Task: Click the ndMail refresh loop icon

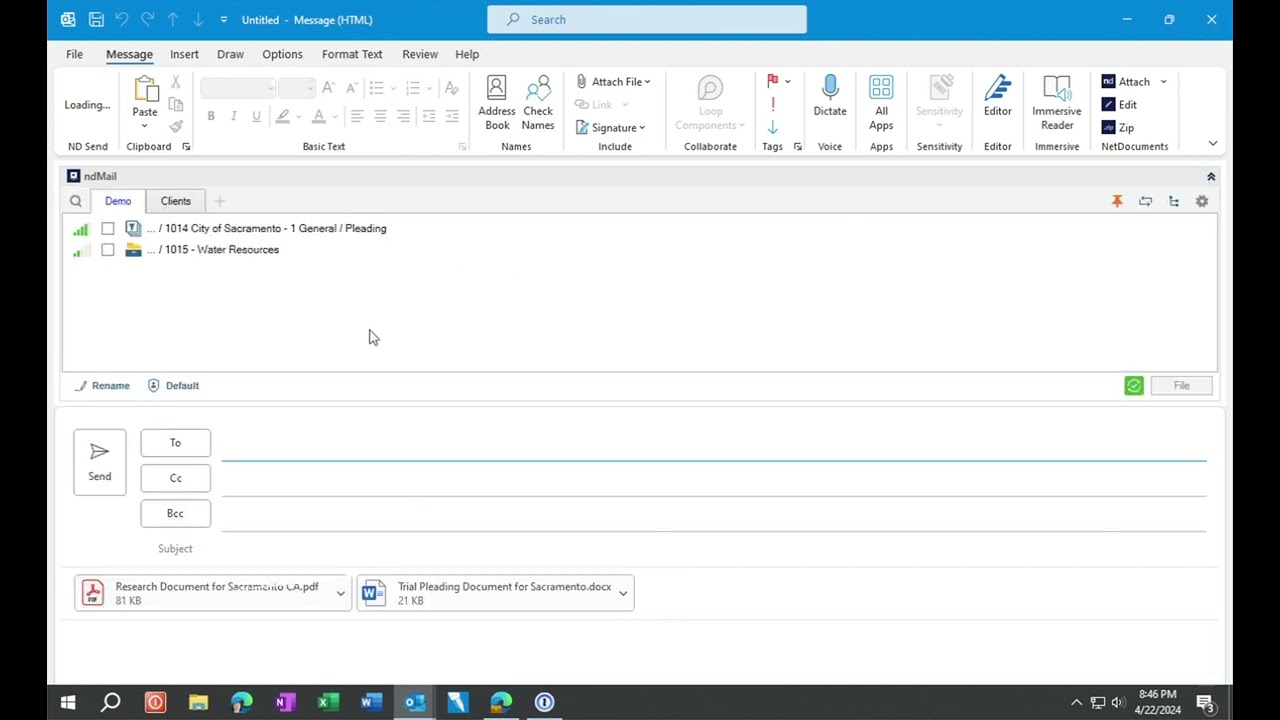Action: coord(1145,201)
